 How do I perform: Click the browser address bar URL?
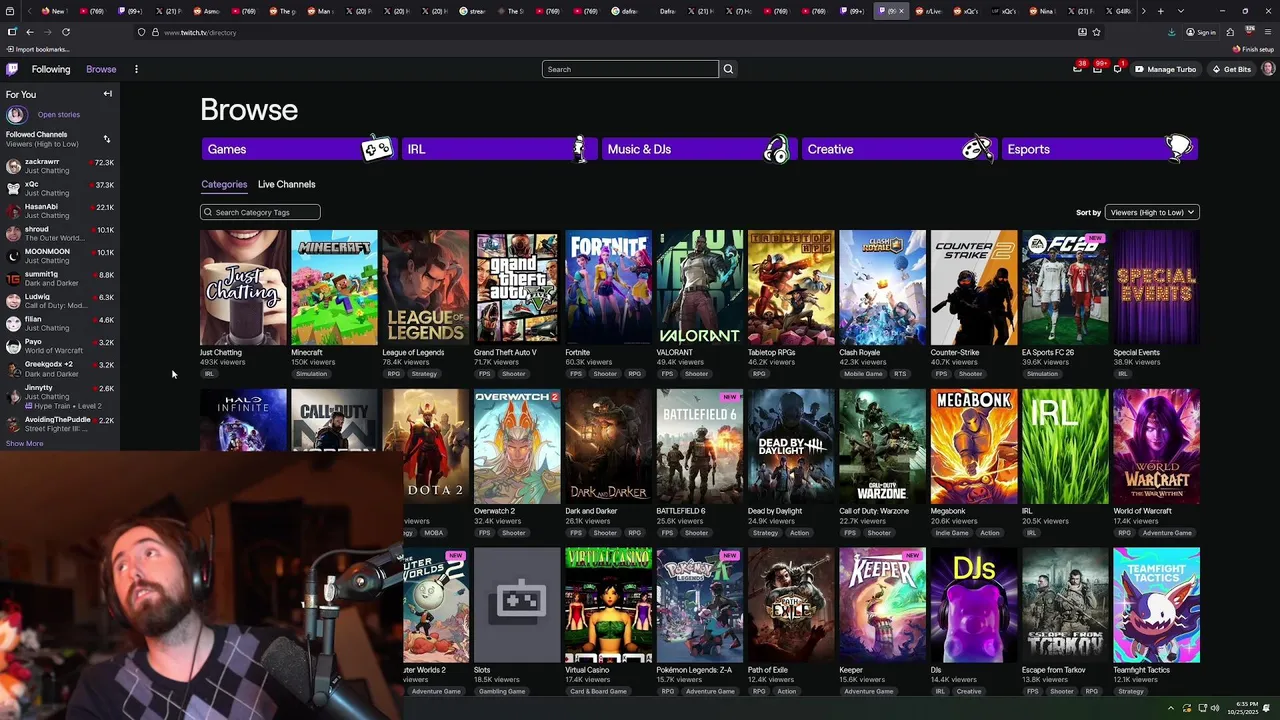point(200,32)
